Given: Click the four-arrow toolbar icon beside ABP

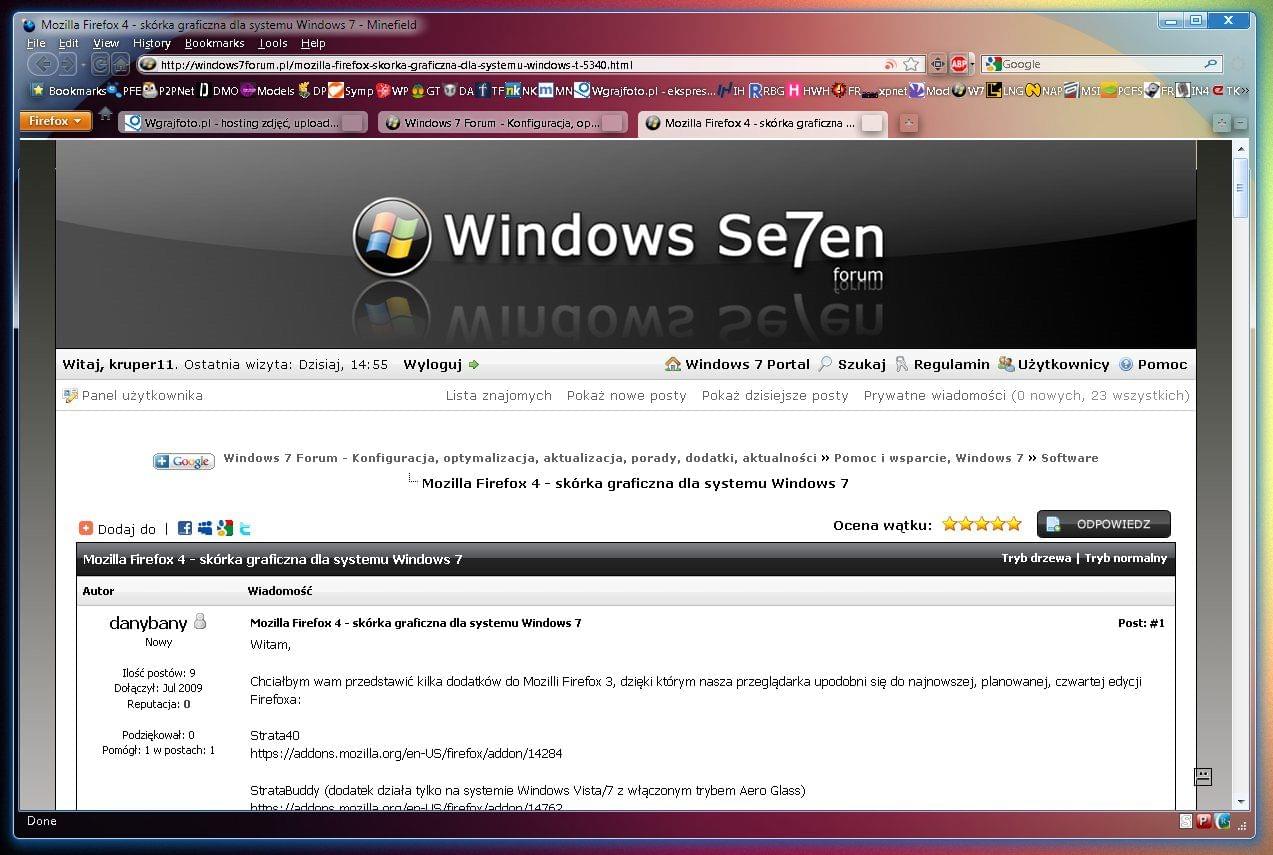Looking at the screenshot, I should (938, 64).
